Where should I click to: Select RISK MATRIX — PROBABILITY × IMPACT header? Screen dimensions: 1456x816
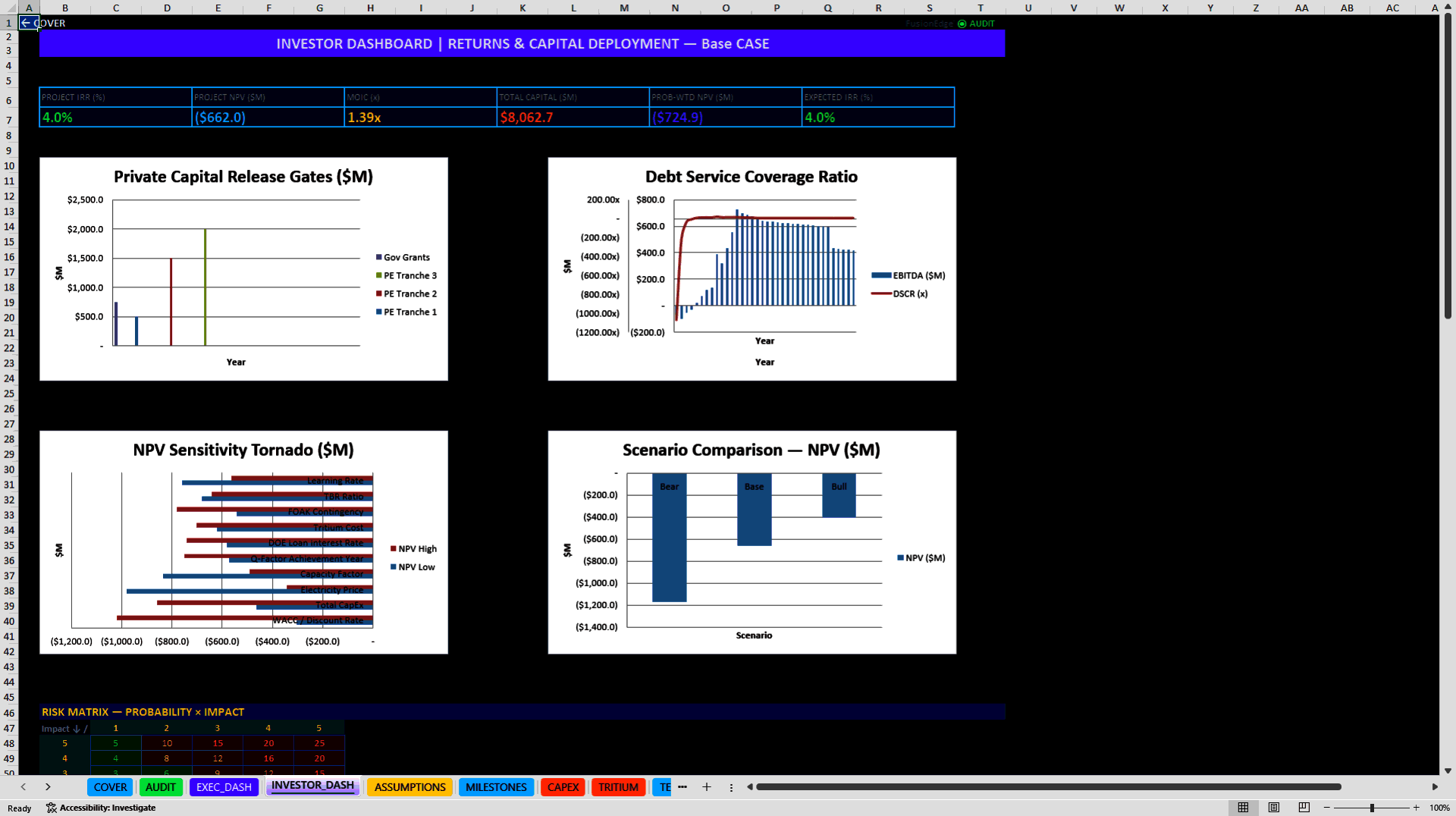143,712
